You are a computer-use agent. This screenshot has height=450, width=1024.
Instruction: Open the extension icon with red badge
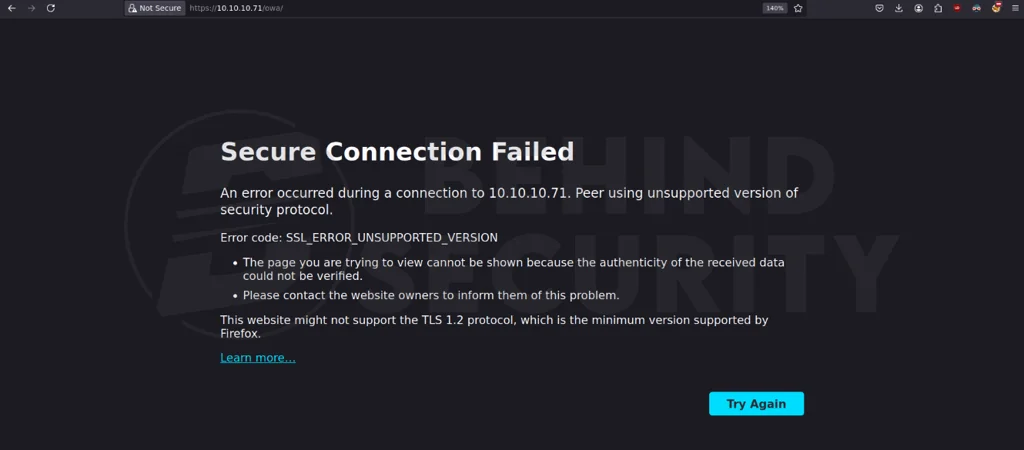[x=996, y=8]
